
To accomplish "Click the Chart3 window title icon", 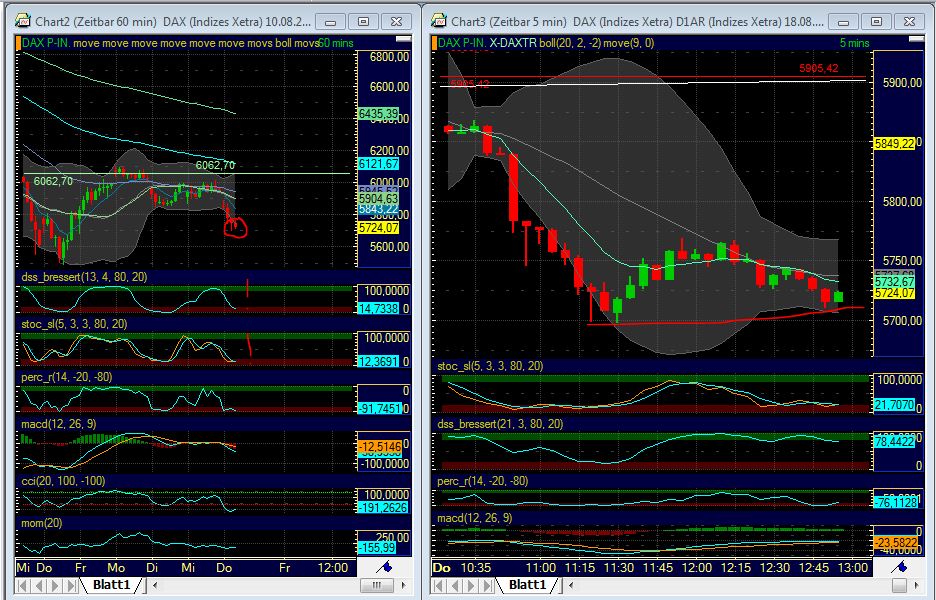I will 439,21.
